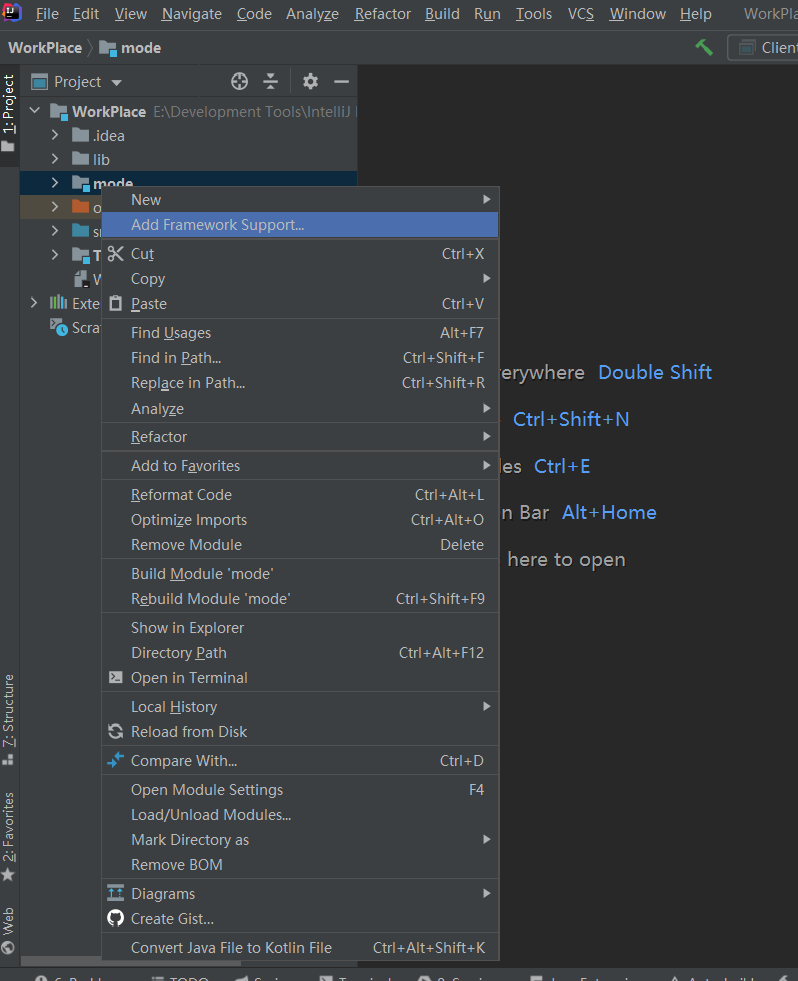Viewport: 798px width, 981px height.
Task: Click the Collapse All icon in Project panel
Action: pos(270,81)
